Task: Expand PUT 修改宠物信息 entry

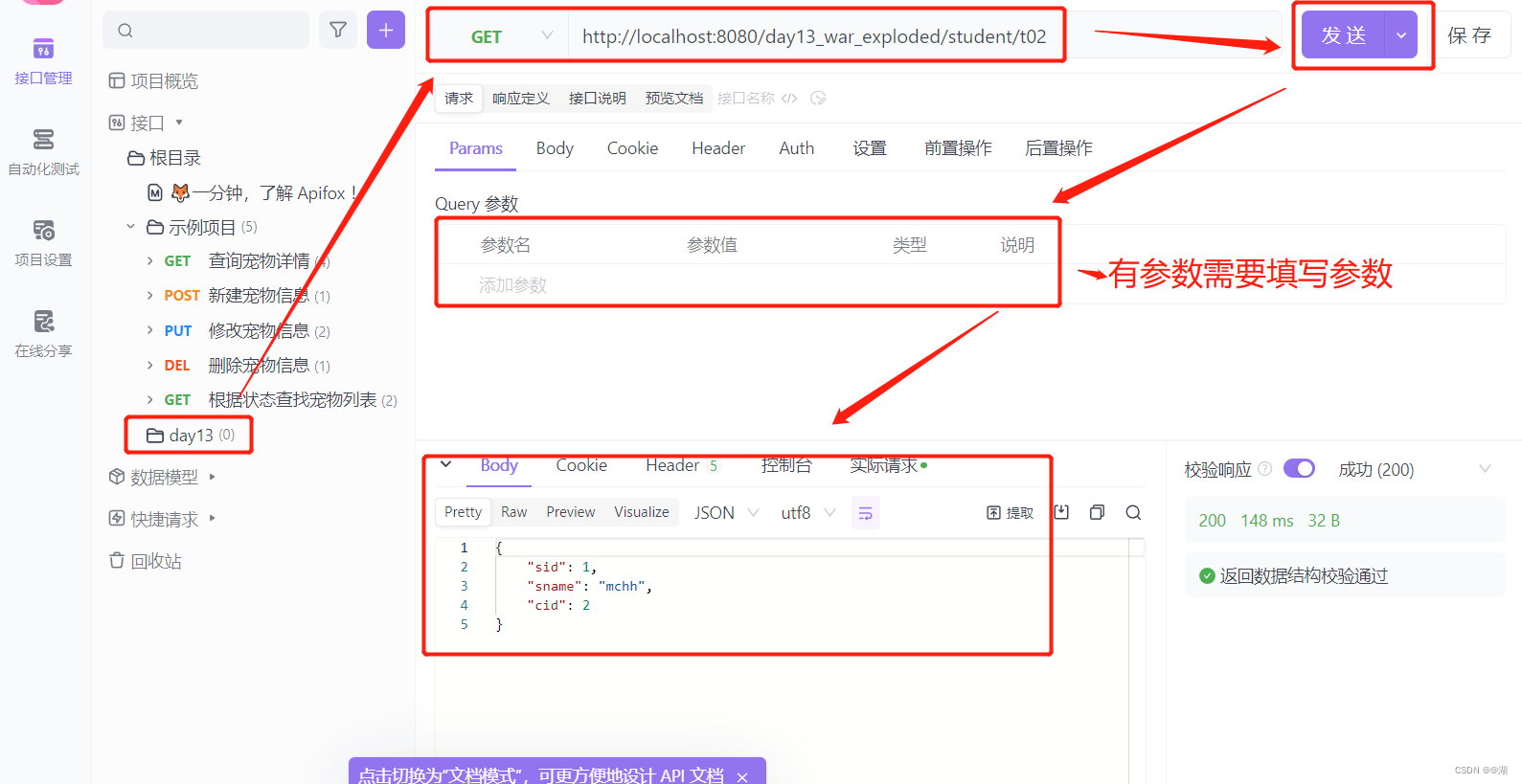Action: click(x=149, y=330)
